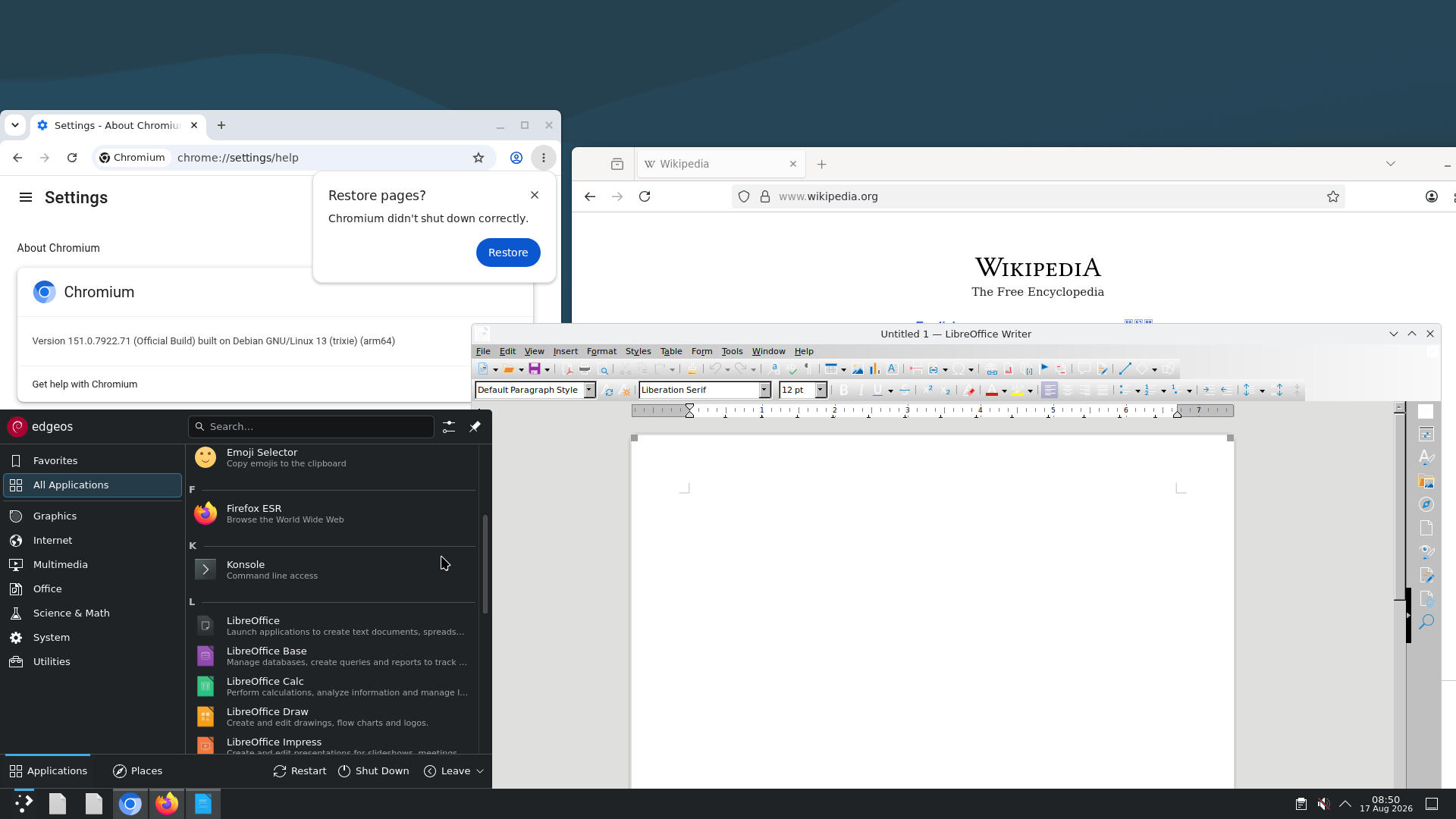Click Firefox icon in taskbar
The height and width of the screenshot is (819, 1456).
[x=167, y=804]
